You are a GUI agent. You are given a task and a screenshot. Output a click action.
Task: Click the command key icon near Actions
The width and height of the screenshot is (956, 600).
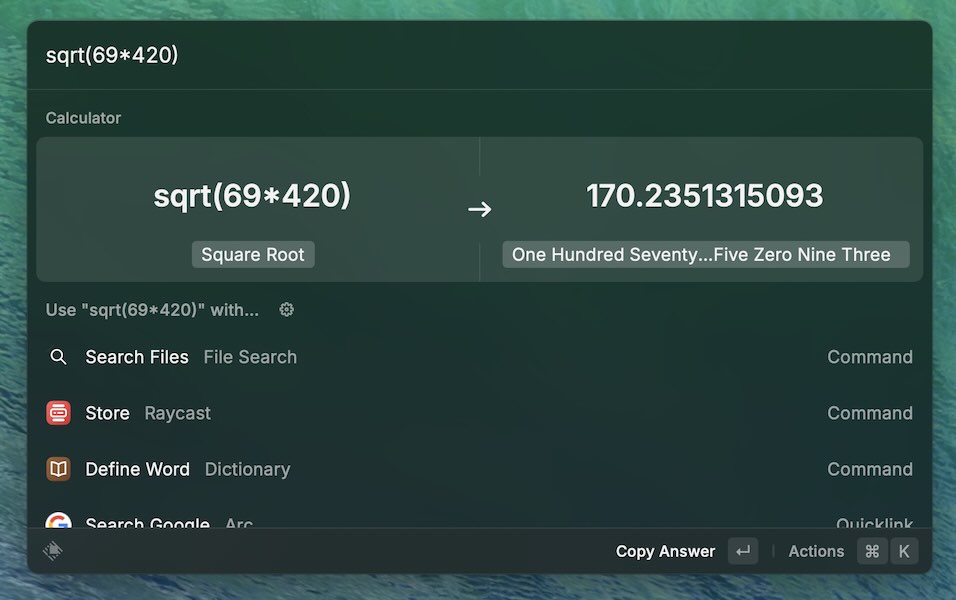(871, 551)
